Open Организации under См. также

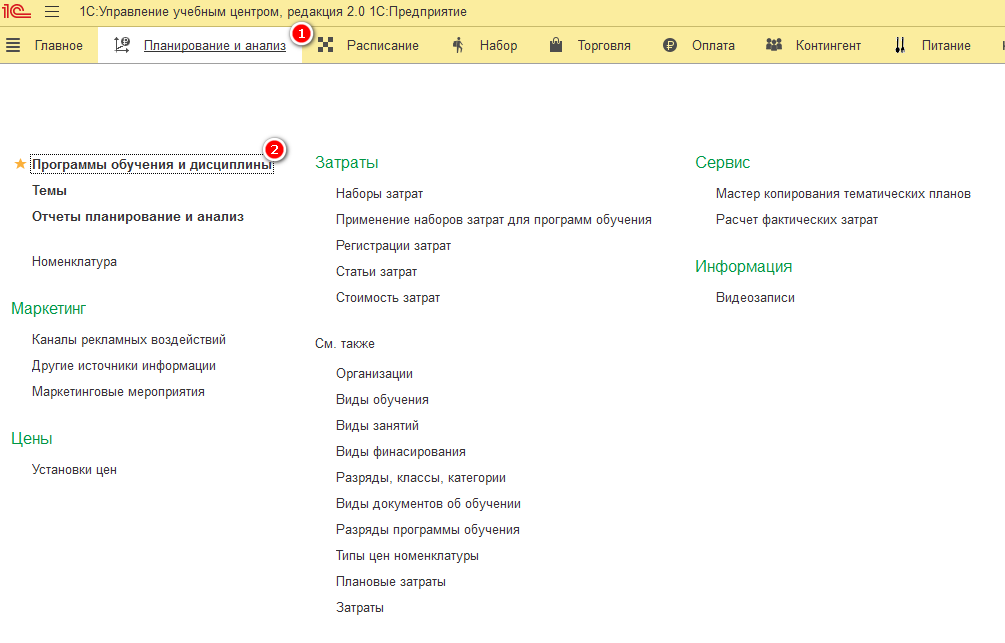[x=374, y=374]
